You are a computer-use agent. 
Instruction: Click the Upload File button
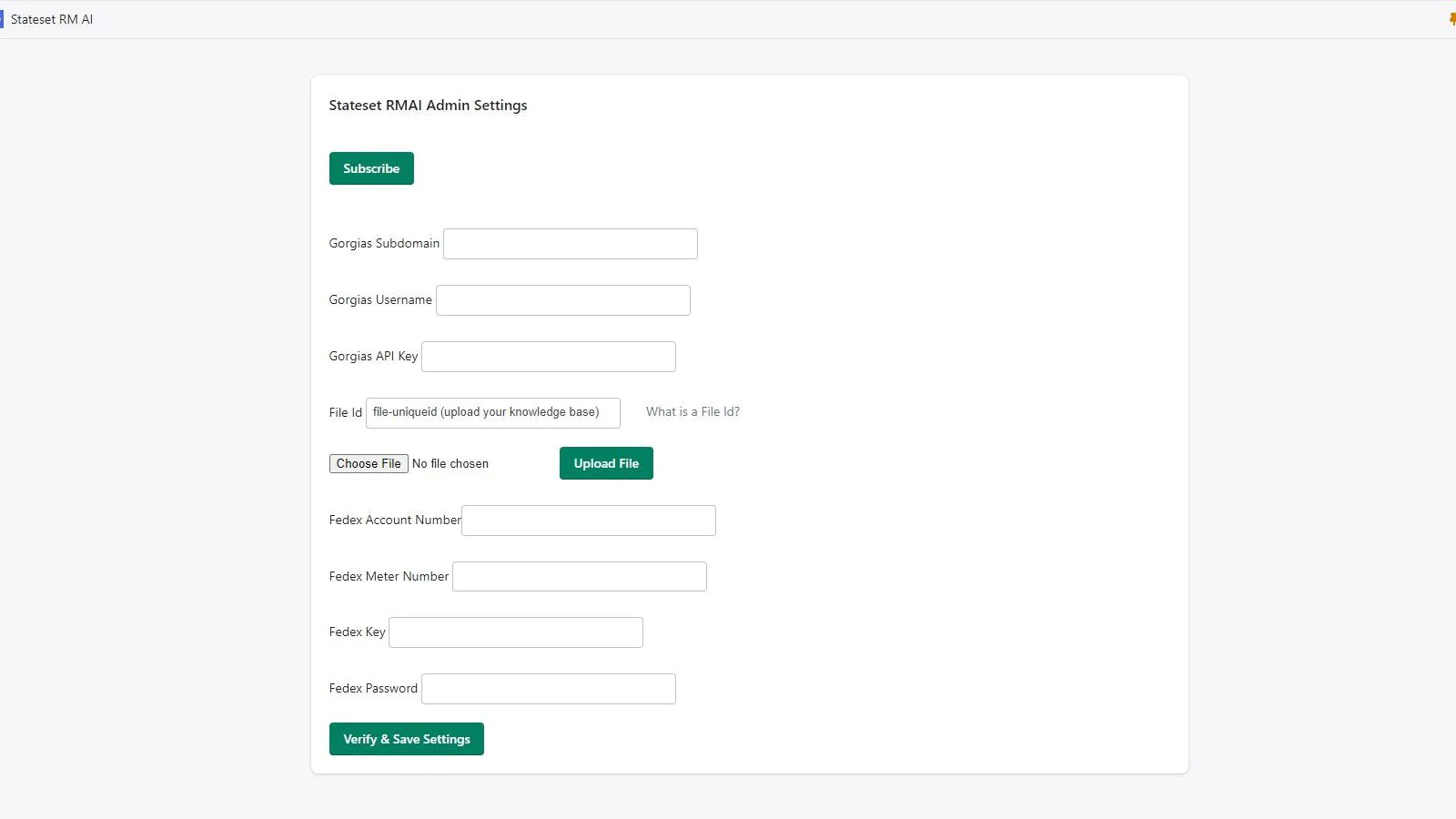(606, 463)
